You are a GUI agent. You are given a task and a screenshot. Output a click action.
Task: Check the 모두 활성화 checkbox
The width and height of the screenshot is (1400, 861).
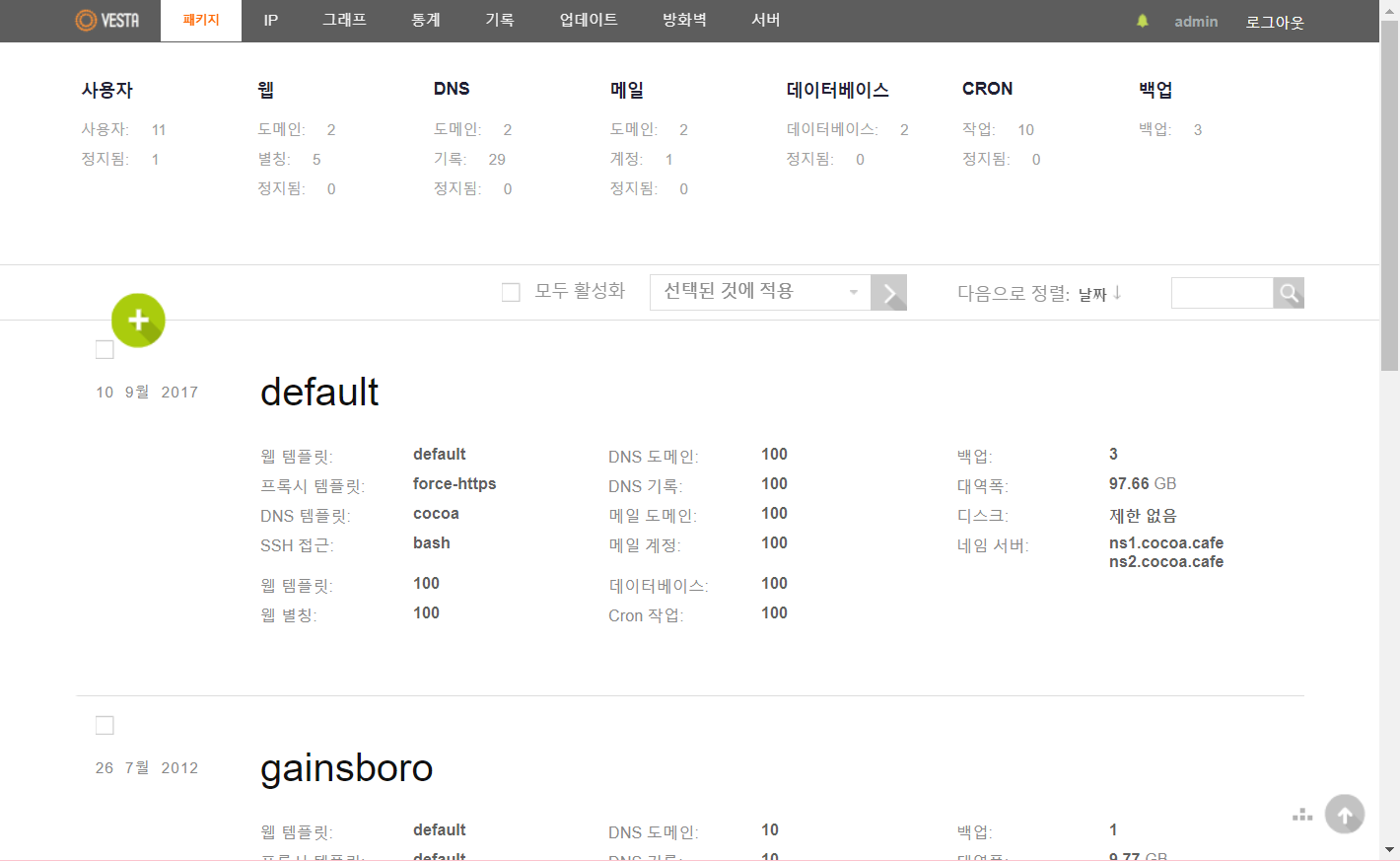point(511,292)
